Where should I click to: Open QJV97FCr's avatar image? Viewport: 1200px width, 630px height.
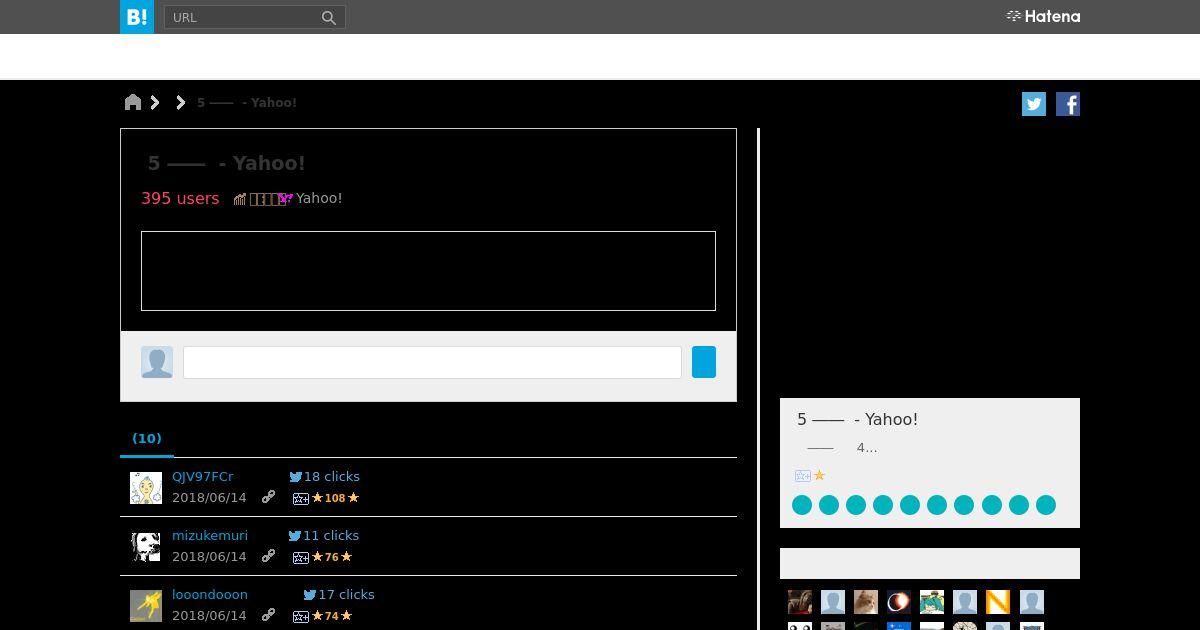pos(146,488)
